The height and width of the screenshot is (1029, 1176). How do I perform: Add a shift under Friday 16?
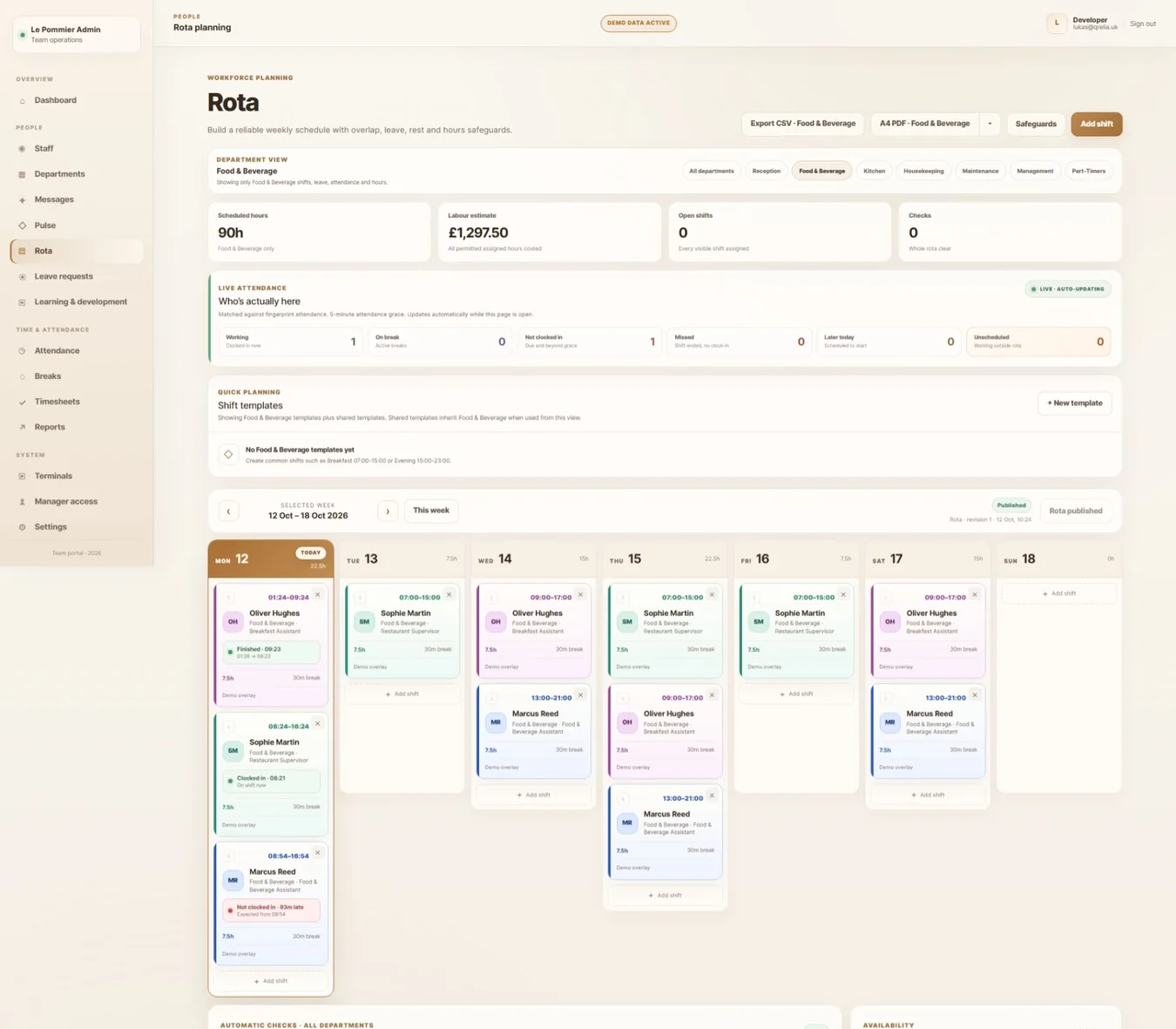pyautogui.click(x=795, y=694)
